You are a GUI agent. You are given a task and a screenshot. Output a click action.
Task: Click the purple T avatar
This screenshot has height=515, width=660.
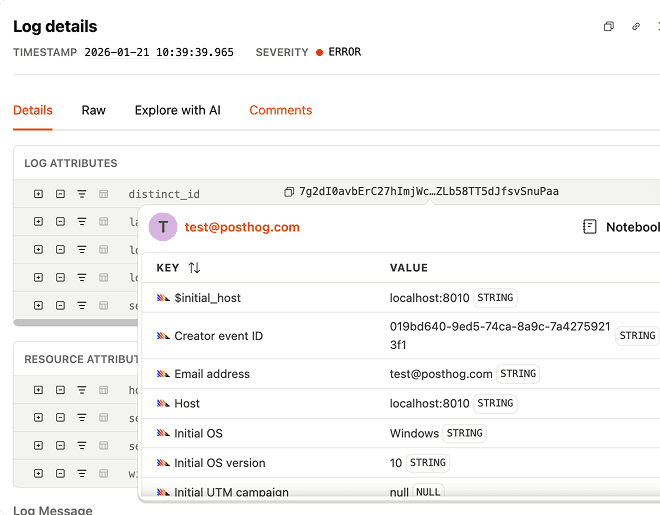point(163,227)
